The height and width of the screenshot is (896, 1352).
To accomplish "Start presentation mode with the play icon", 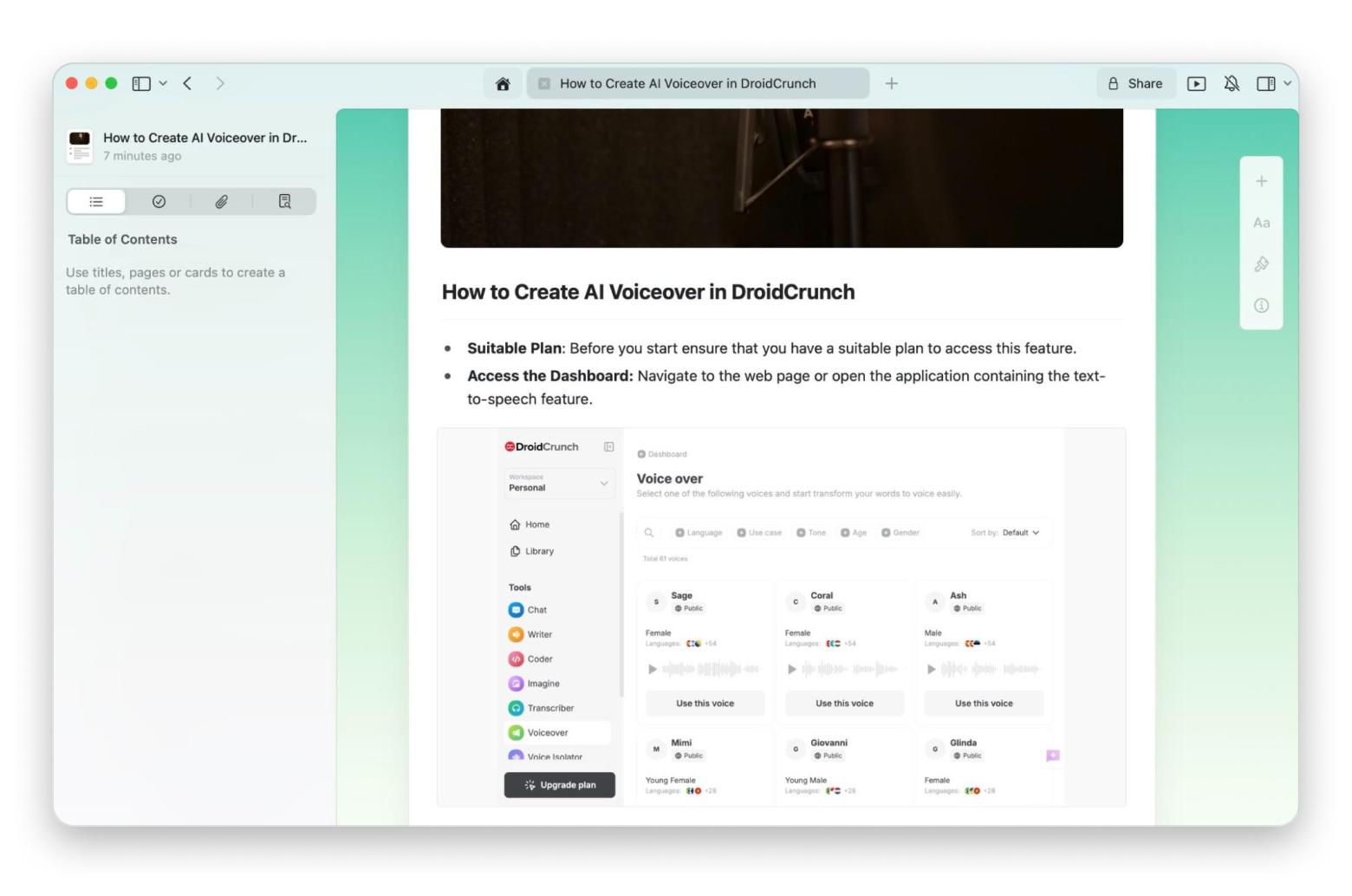I will [1196, 84].
